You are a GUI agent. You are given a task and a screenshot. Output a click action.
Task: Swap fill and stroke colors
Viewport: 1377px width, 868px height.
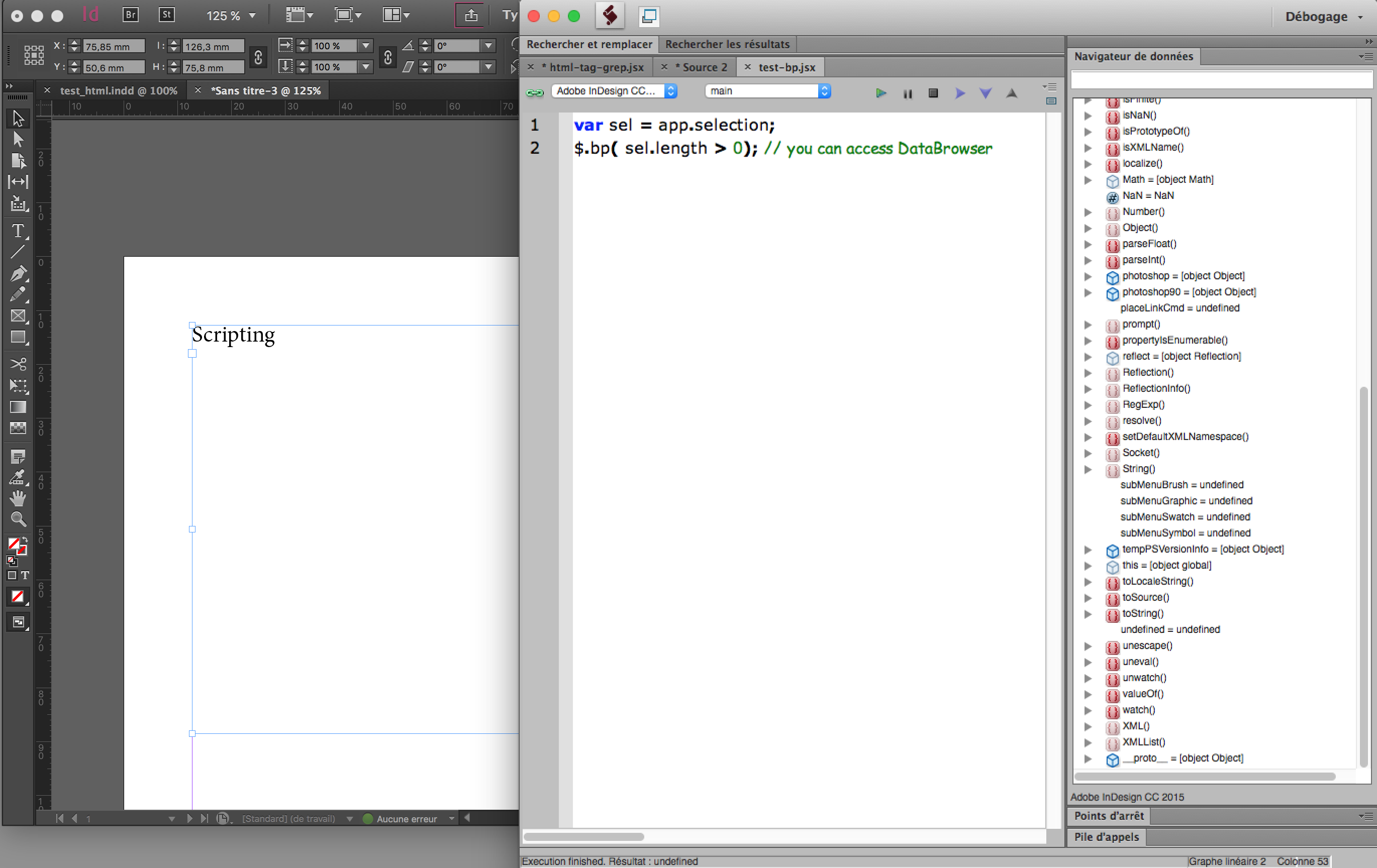click(25, 539)
